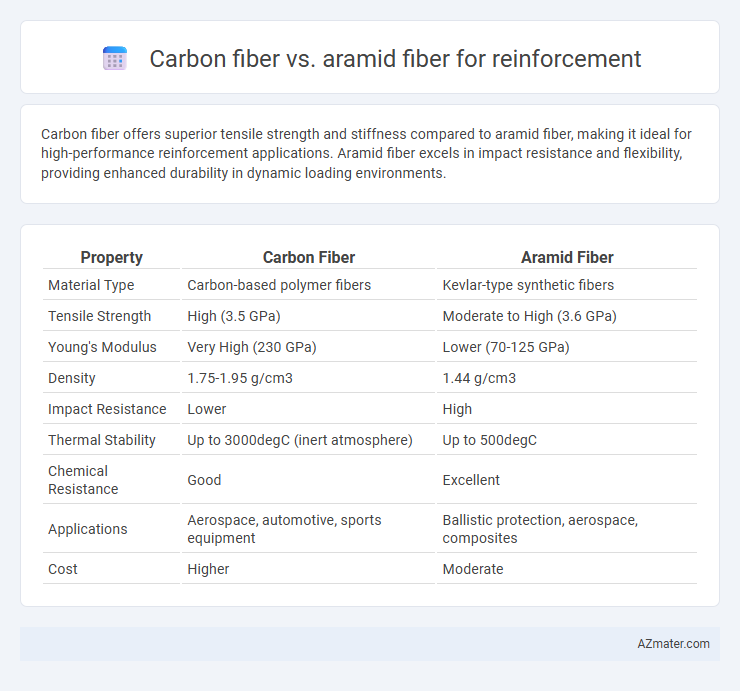Click the 'Carbon-based polymer fibers' cell

click(x=279, y=285)
